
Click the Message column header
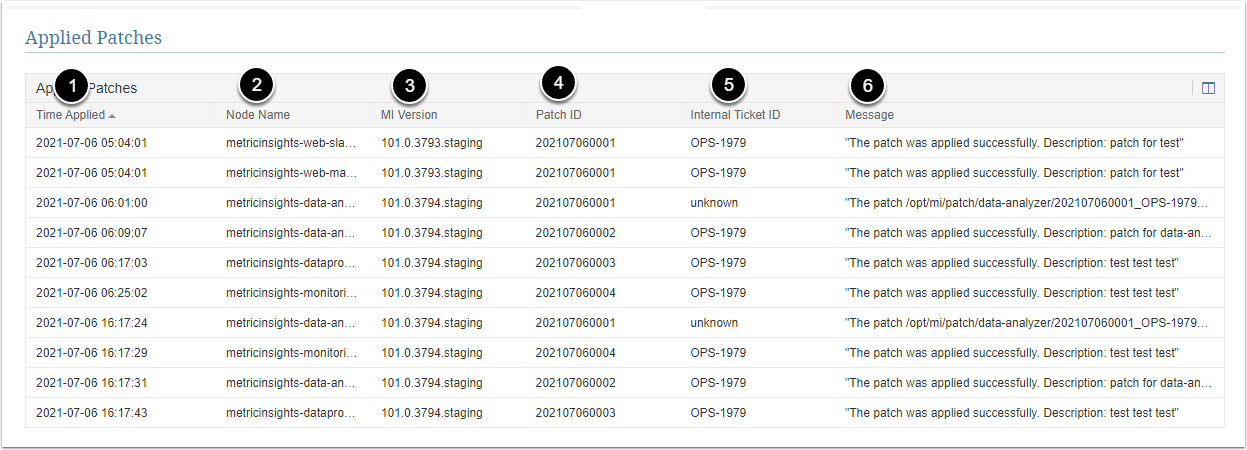coord(869,115)
